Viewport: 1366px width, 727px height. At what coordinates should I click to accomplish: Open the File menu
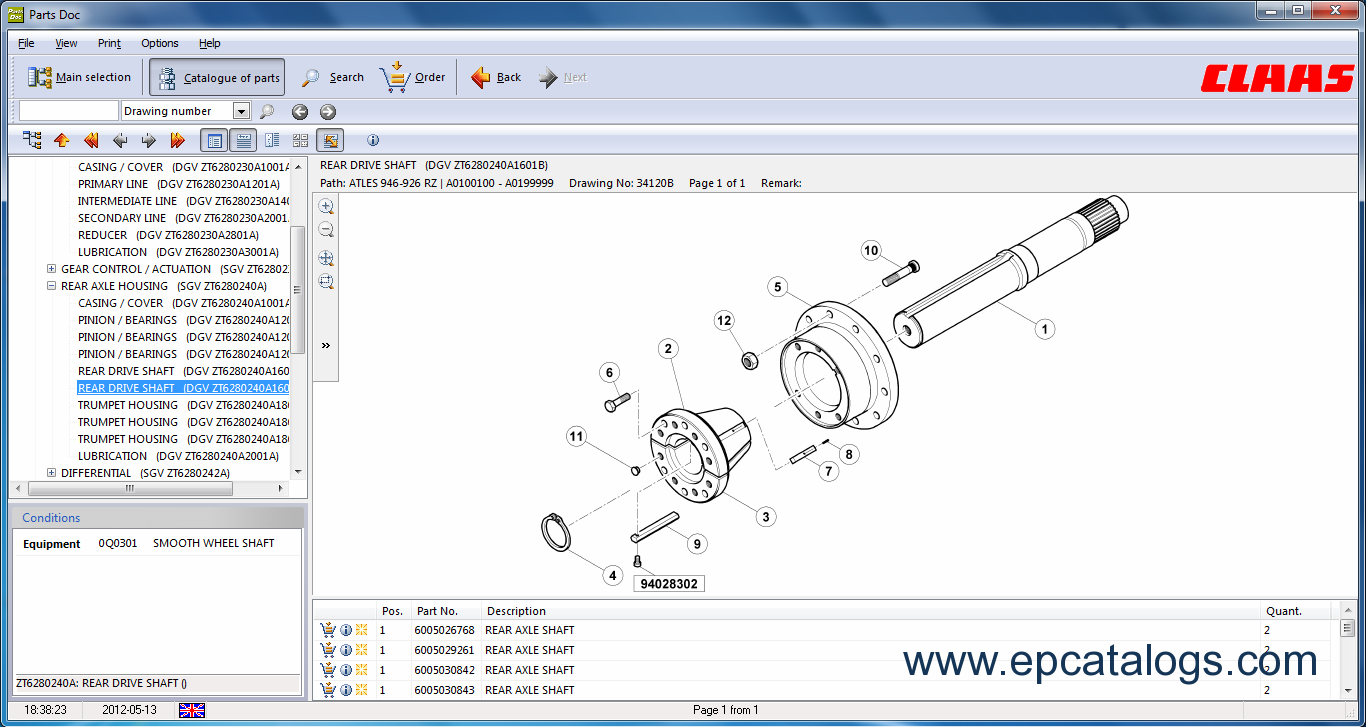(26, 43)
